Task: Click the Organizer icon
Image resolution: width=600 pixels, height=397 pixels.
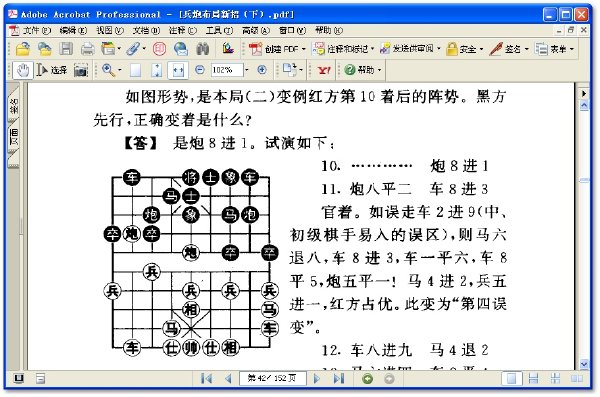Action: click(108, 49)
